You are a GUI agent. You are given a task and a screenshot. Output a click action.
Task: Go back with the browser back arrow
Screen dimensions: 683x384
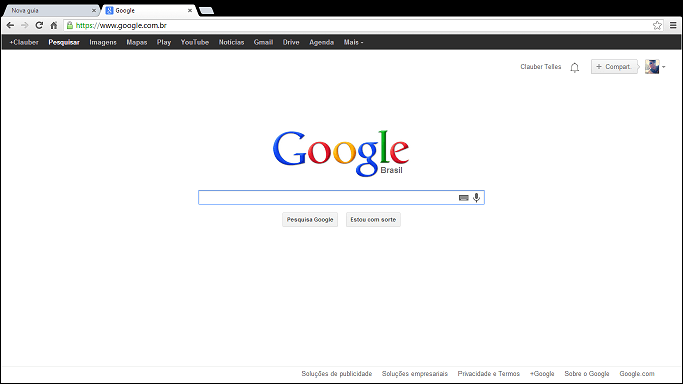[10, 25]
